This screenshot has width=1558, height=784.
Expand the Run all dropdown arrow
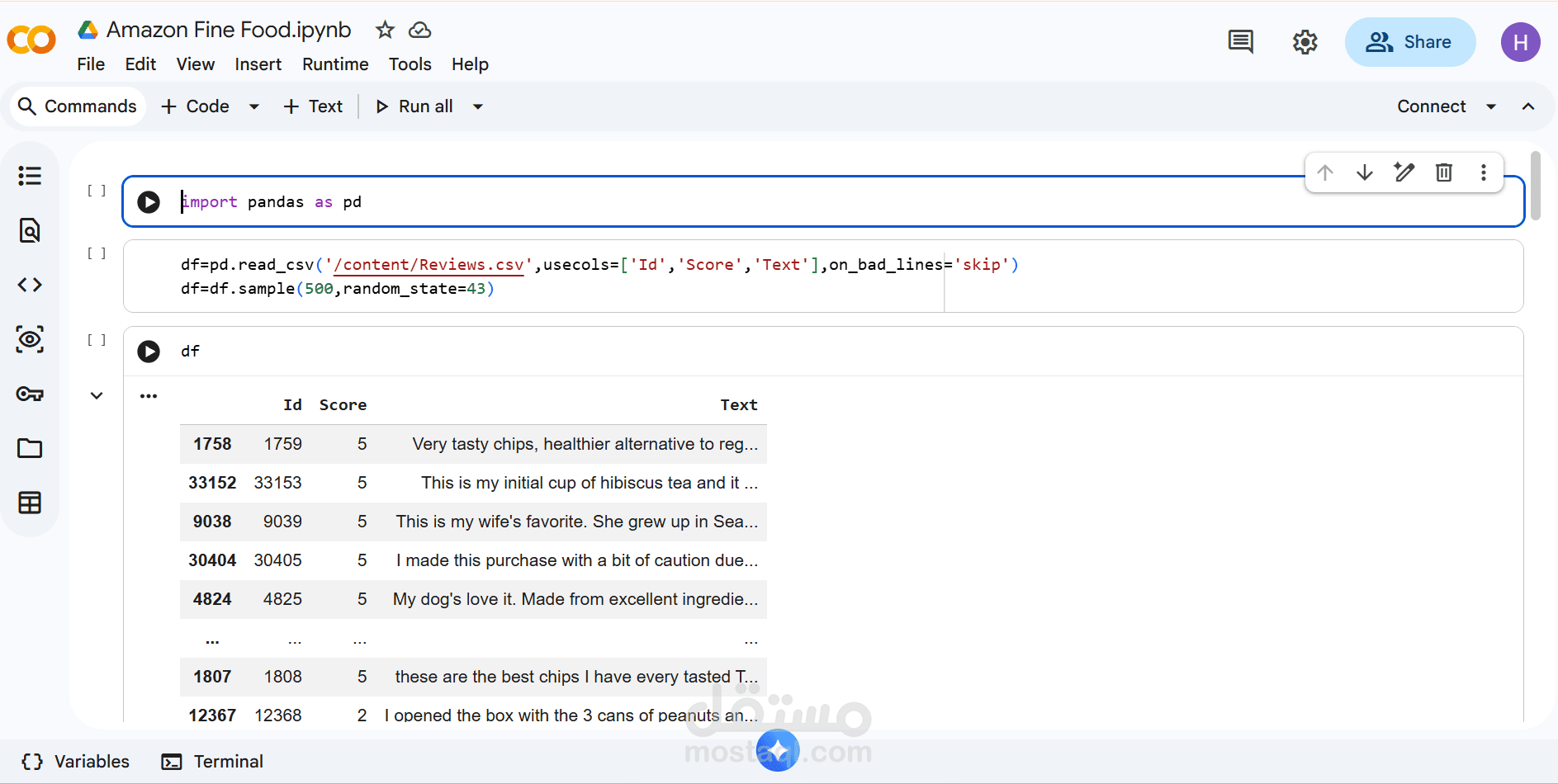tap(478, 106)
